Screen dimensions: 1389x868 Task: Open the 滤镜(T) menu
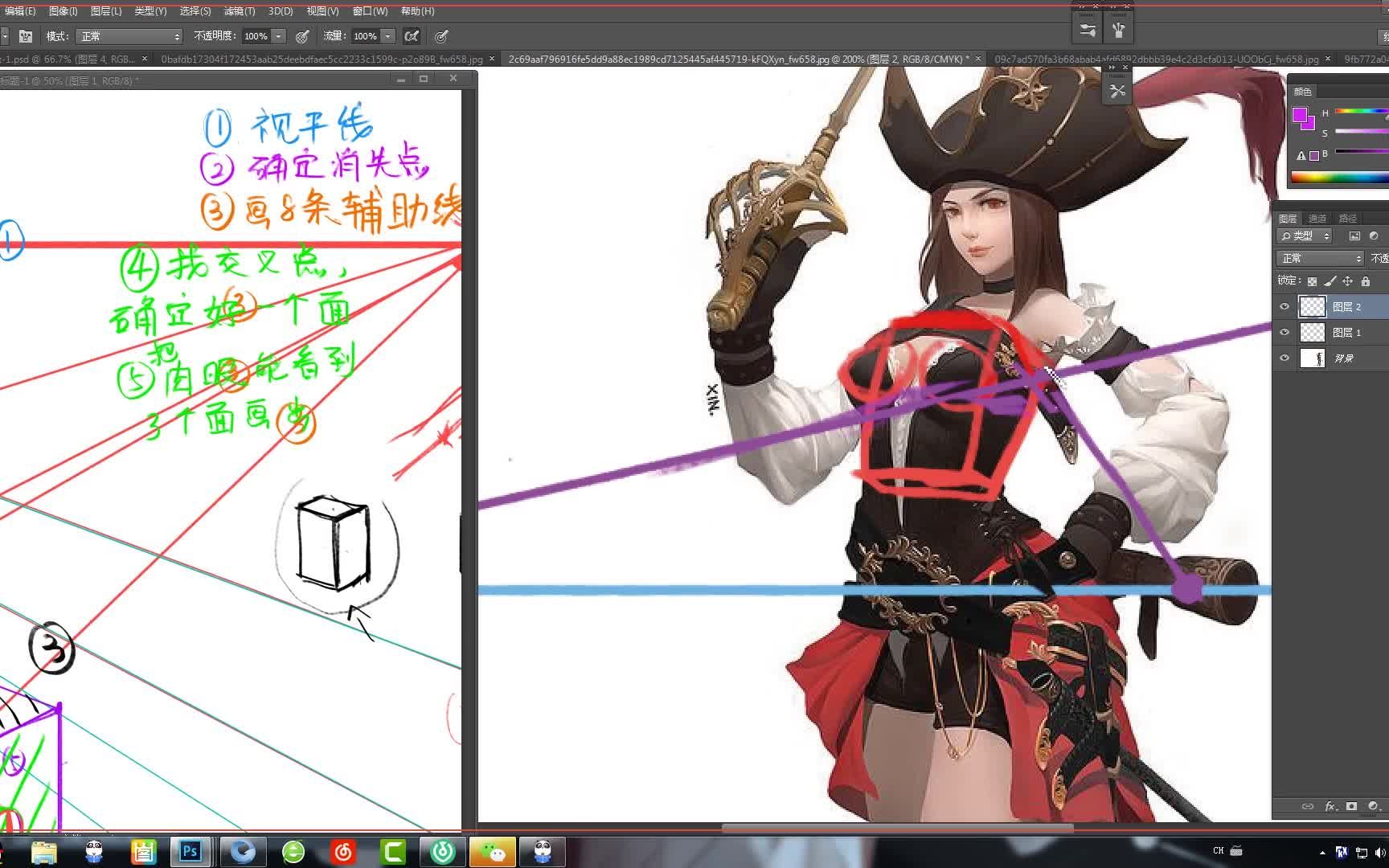[x=239, y=11]
